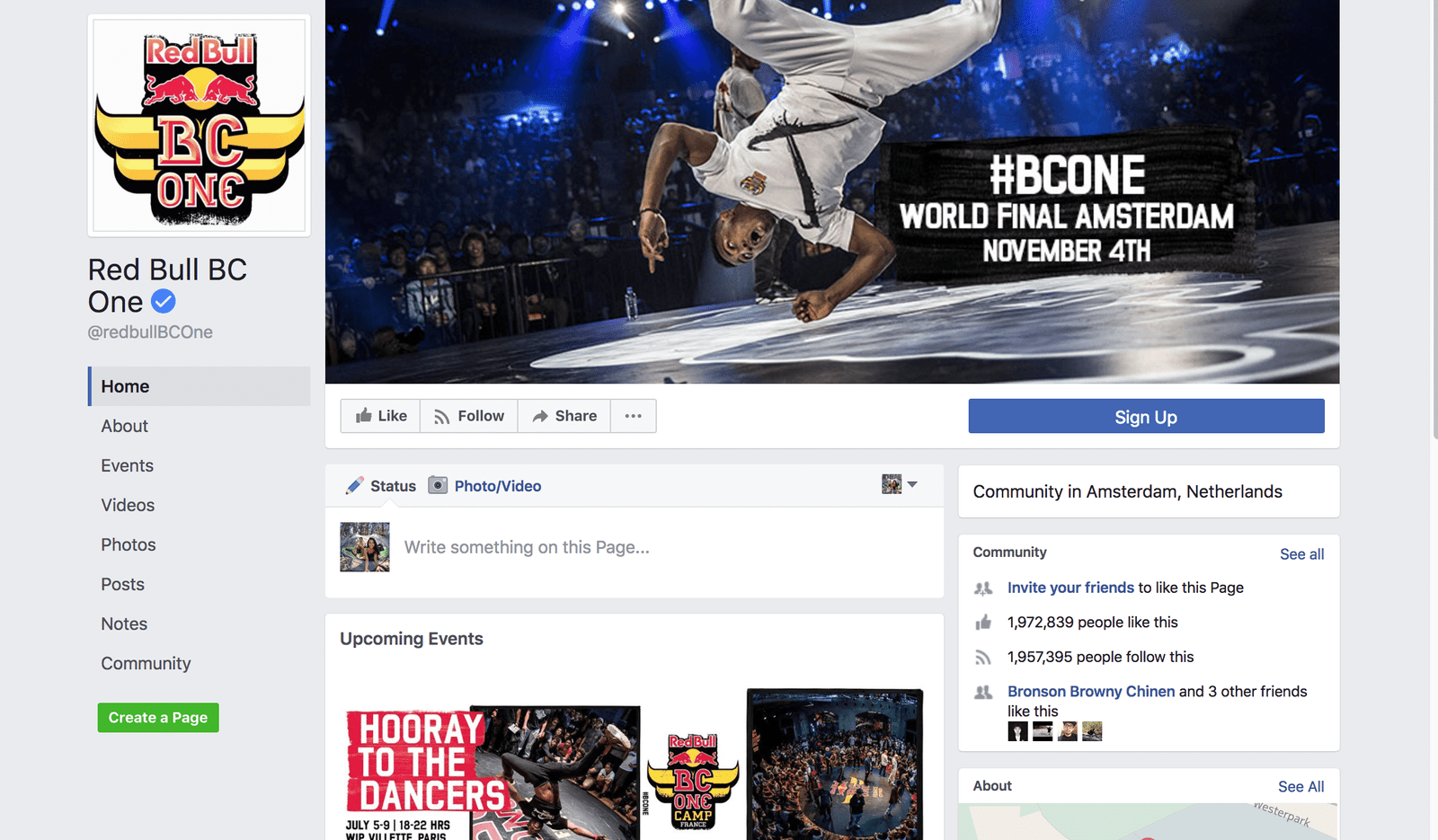Open the Hooray To The Dancers event image

493,774
